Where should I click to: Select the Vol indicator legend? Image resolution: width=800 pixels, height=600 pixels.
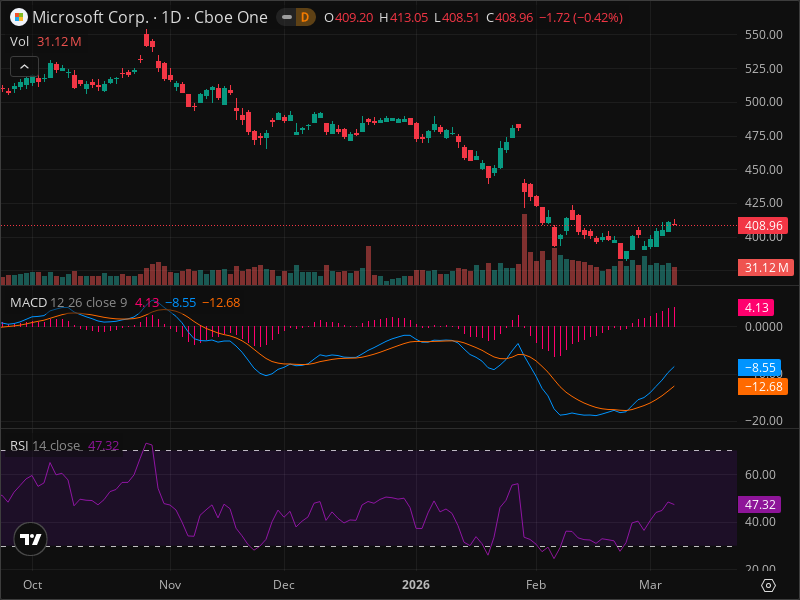[45, 42]
